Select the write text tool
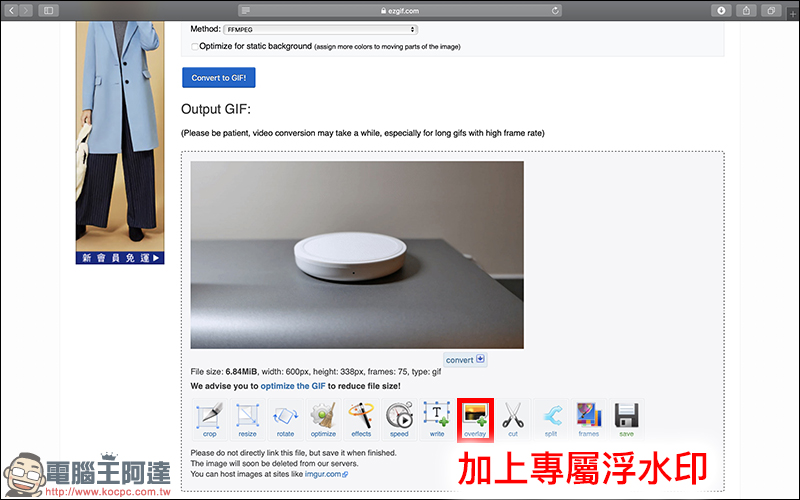Image resolution: width=800 pixels, height=500 pixels. tap(437, 419)
